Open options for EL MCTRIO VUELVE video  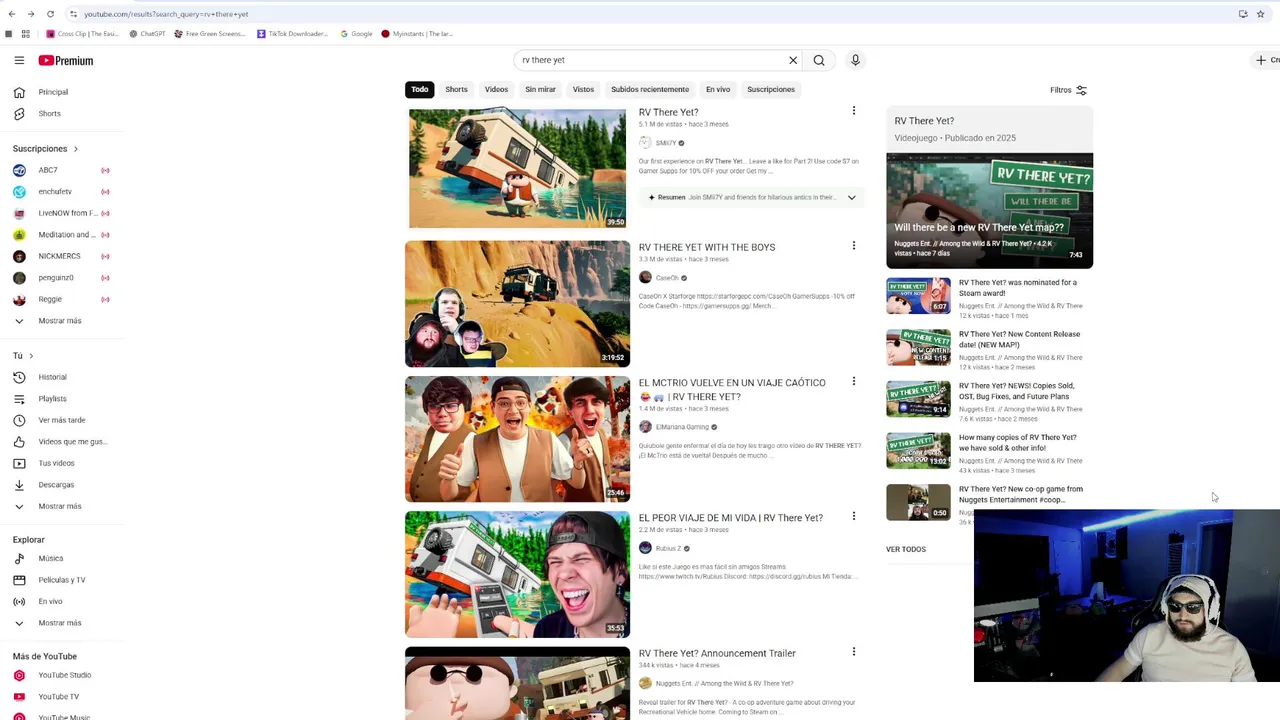(x=854, y=381)
